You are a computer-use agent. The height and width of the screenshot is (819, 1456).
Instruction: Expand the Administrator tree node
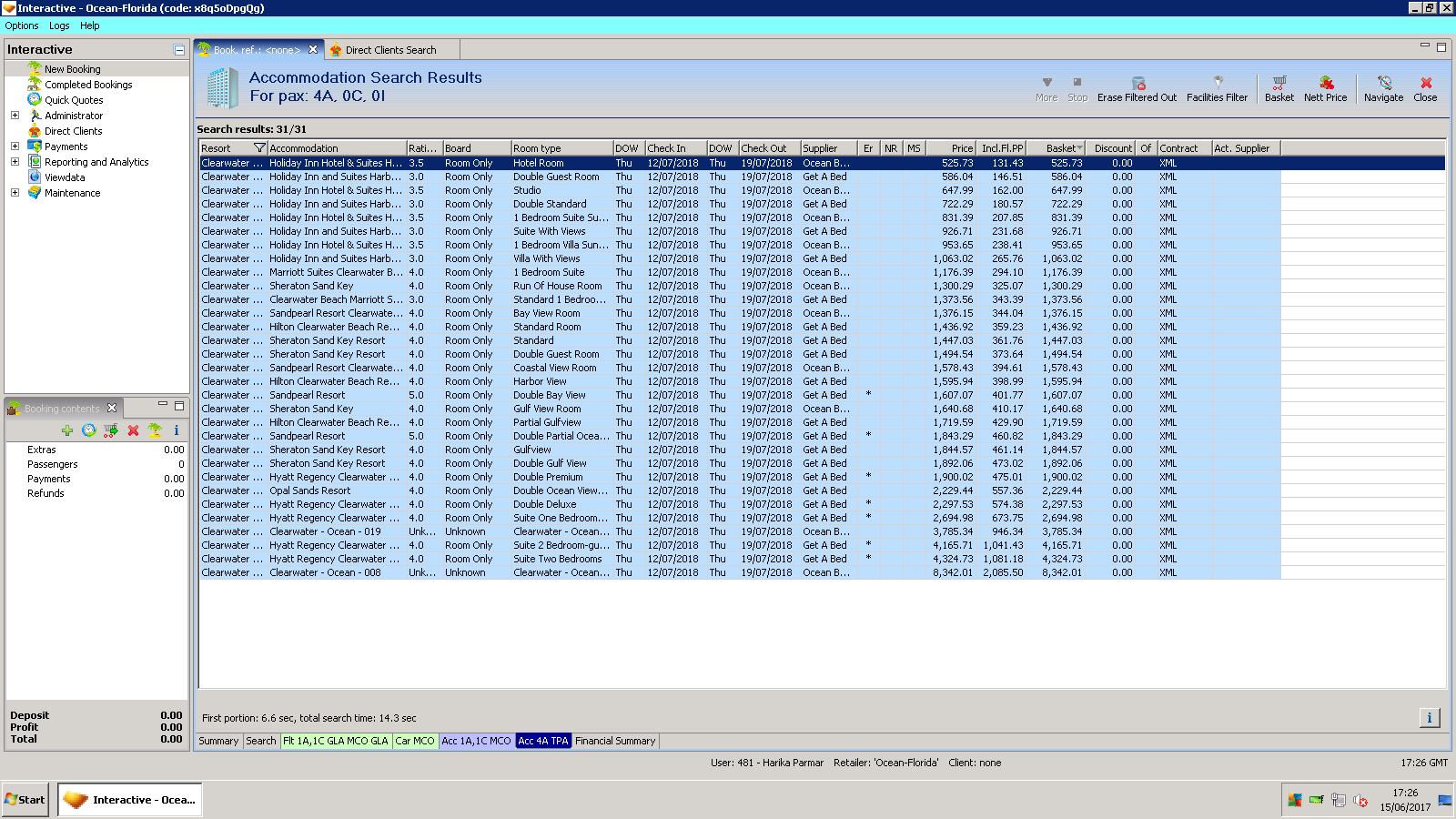click(x=15, y=116)
